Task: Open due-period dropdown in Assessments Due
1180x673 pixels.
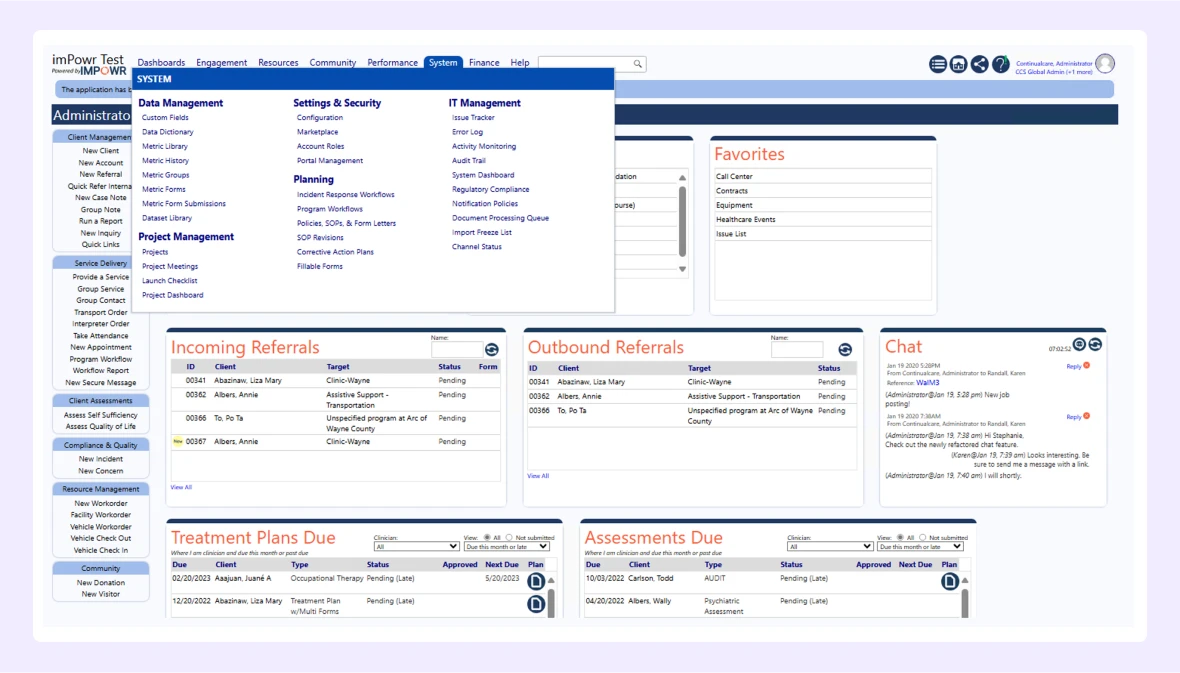Action: 920,547
